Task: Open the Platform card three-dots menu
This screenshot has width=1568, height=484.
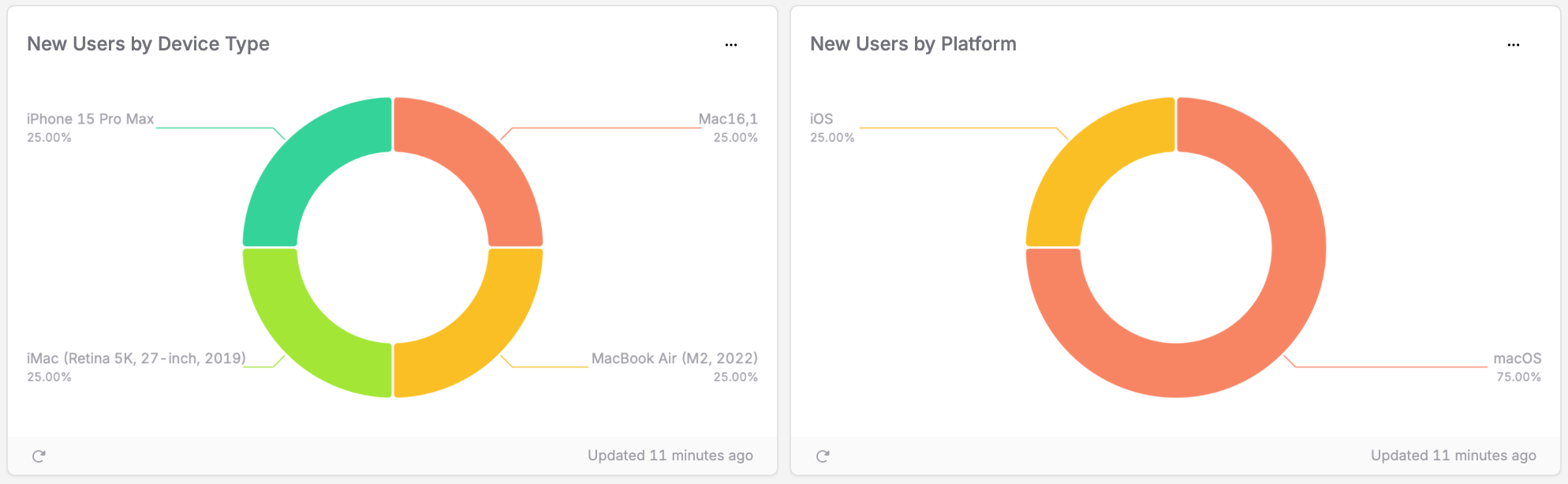Action: (x=1514, y=45)
